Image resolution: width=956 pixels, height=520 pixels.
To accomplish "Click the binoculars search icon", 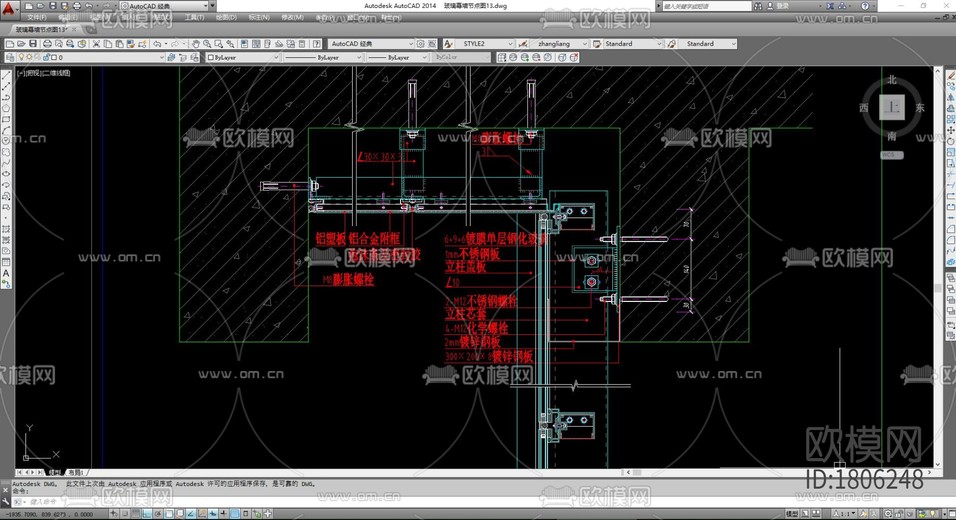I will click(758, 6).
